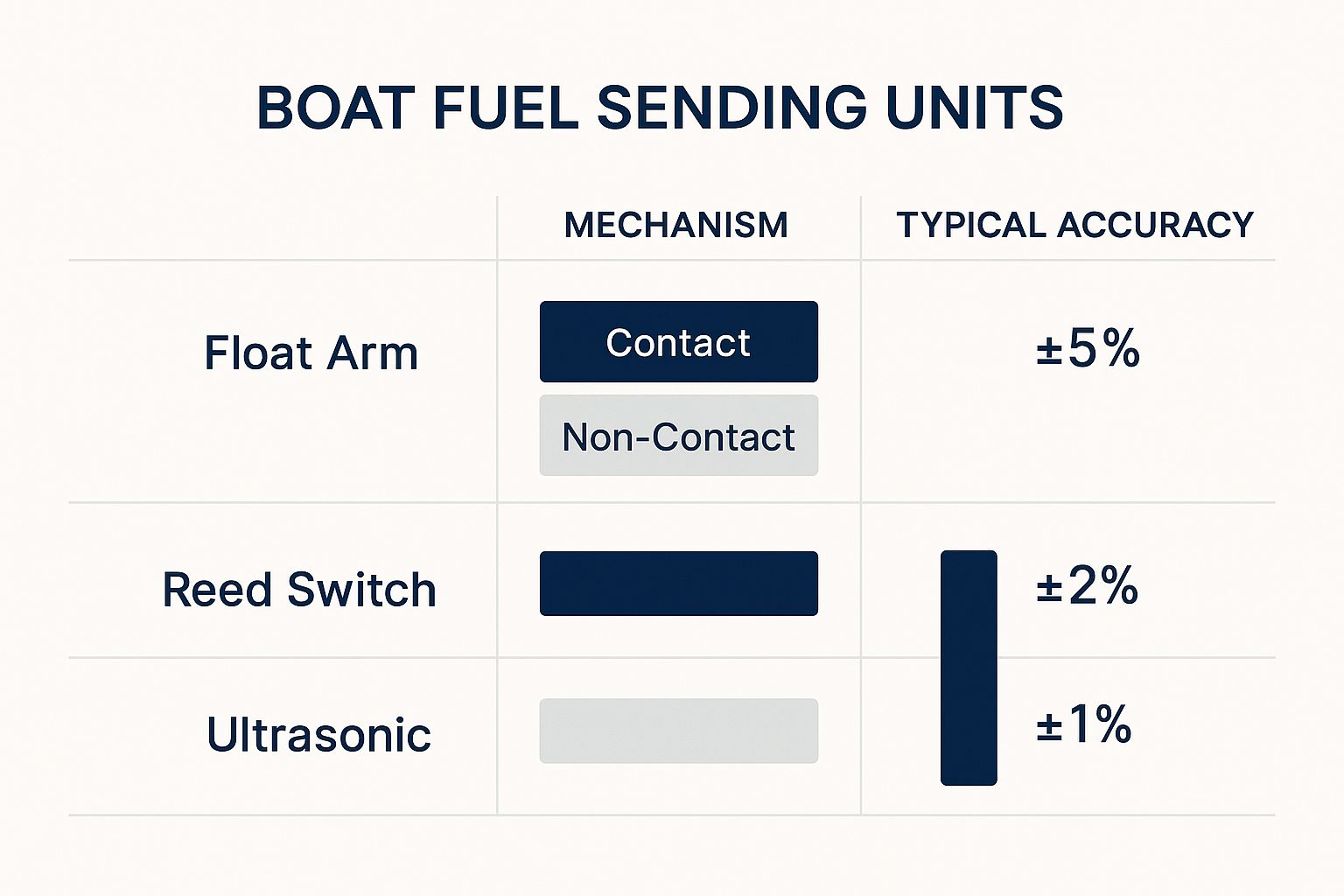
Task: Click the dark navy bar in Reed Switch row
Action: [x=678, y=584]
